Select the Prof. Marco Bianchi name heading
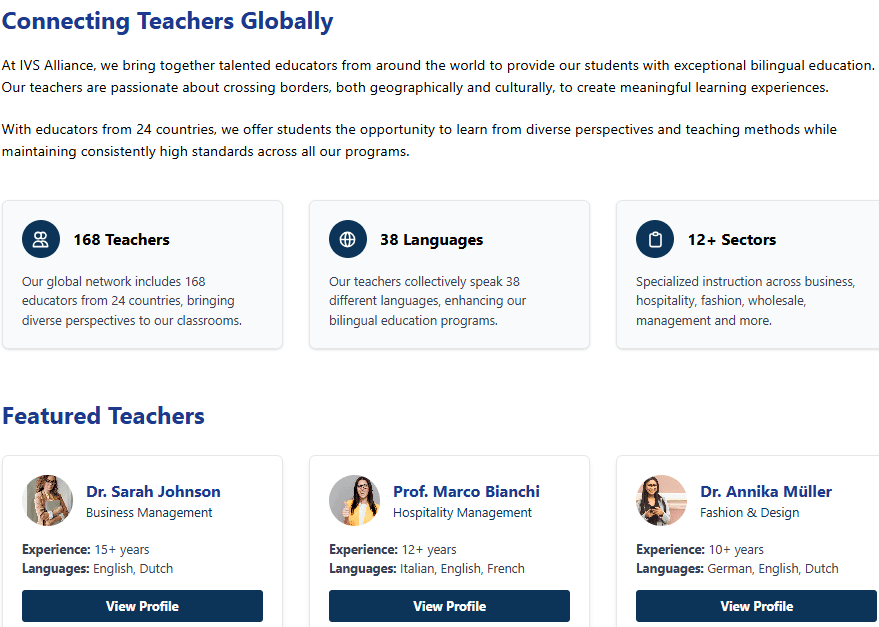879x627 pixels. [466, 491]
